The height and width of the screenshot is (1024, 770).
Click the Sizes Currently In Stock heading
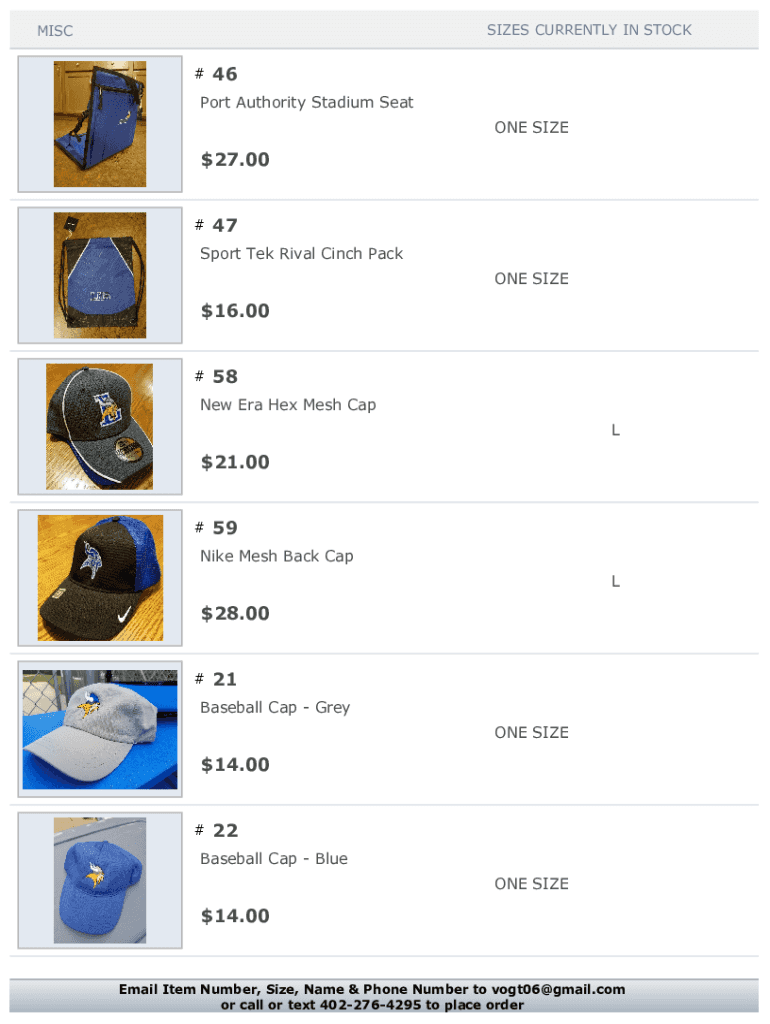point(589,30)
